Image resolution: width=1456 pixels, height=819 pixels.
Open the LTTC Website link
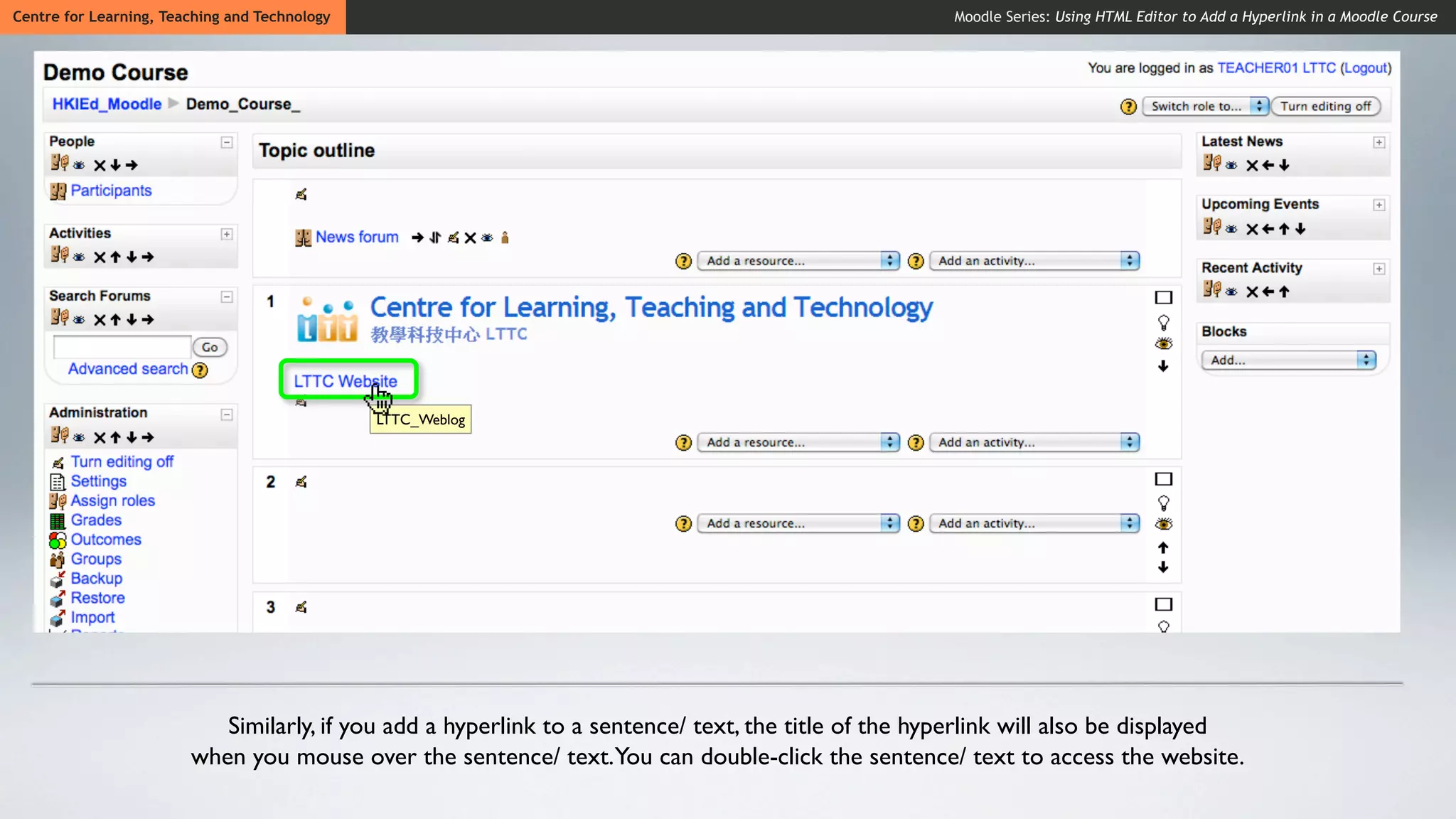pyautogui.click(x=346, y=381)
